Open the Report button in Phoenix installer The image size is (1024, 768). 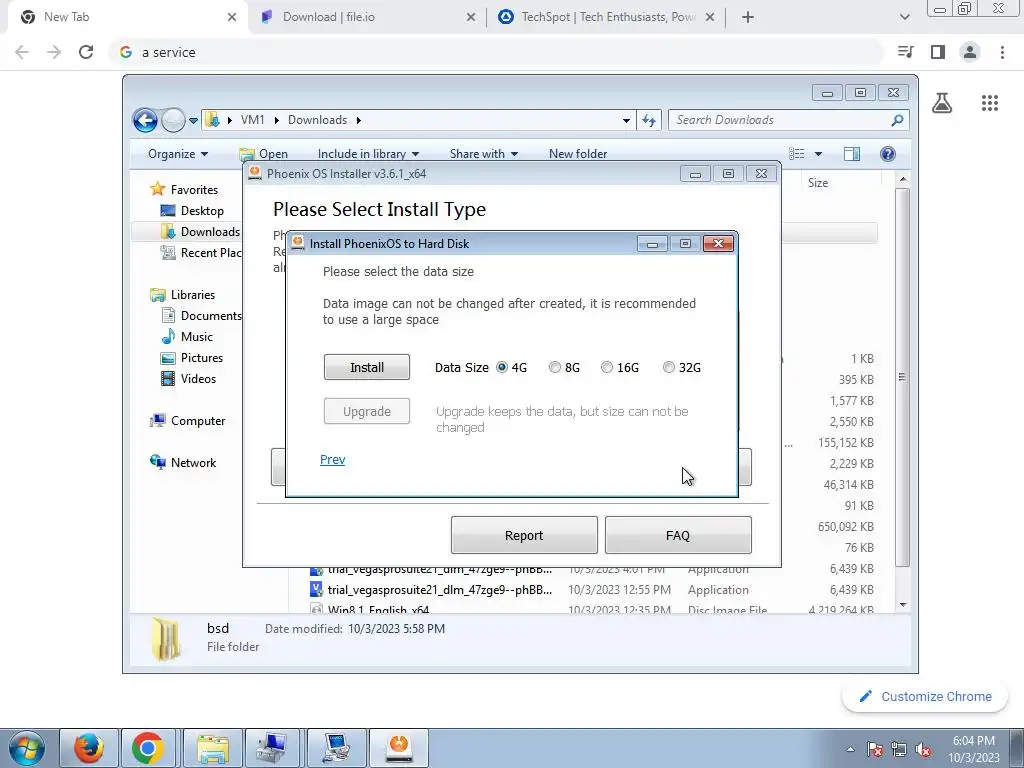[x=524, y=536]
